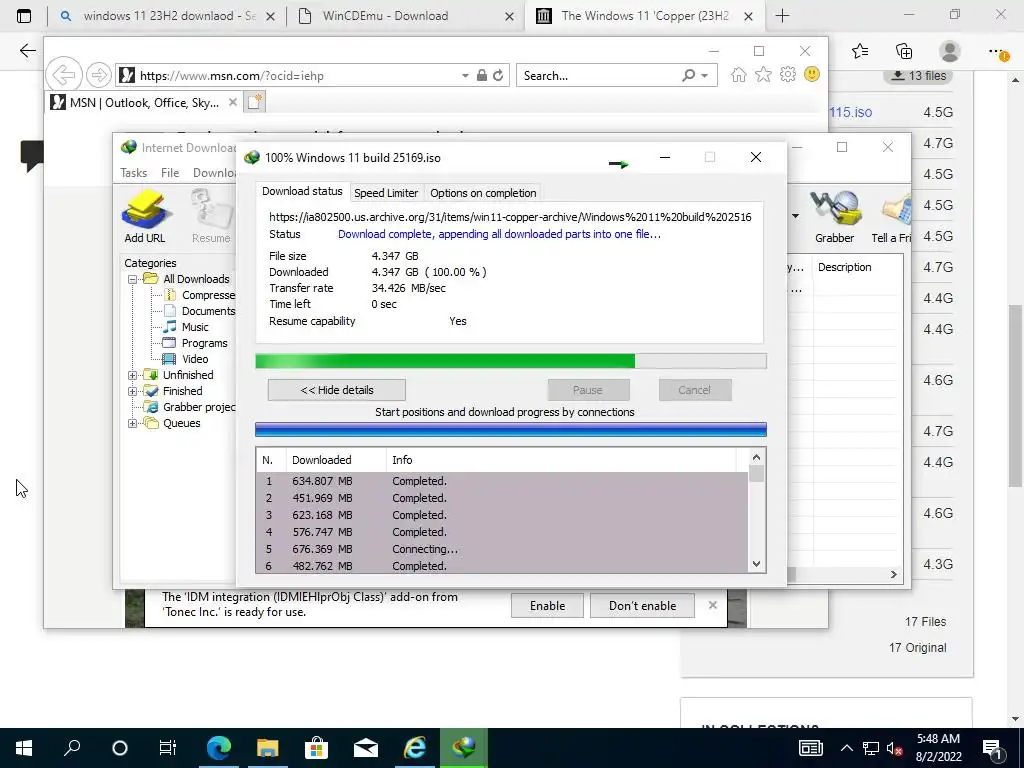Click Edge favorites star icon
The width and height of the screenshot is (1024, 768).
(860, 51)
